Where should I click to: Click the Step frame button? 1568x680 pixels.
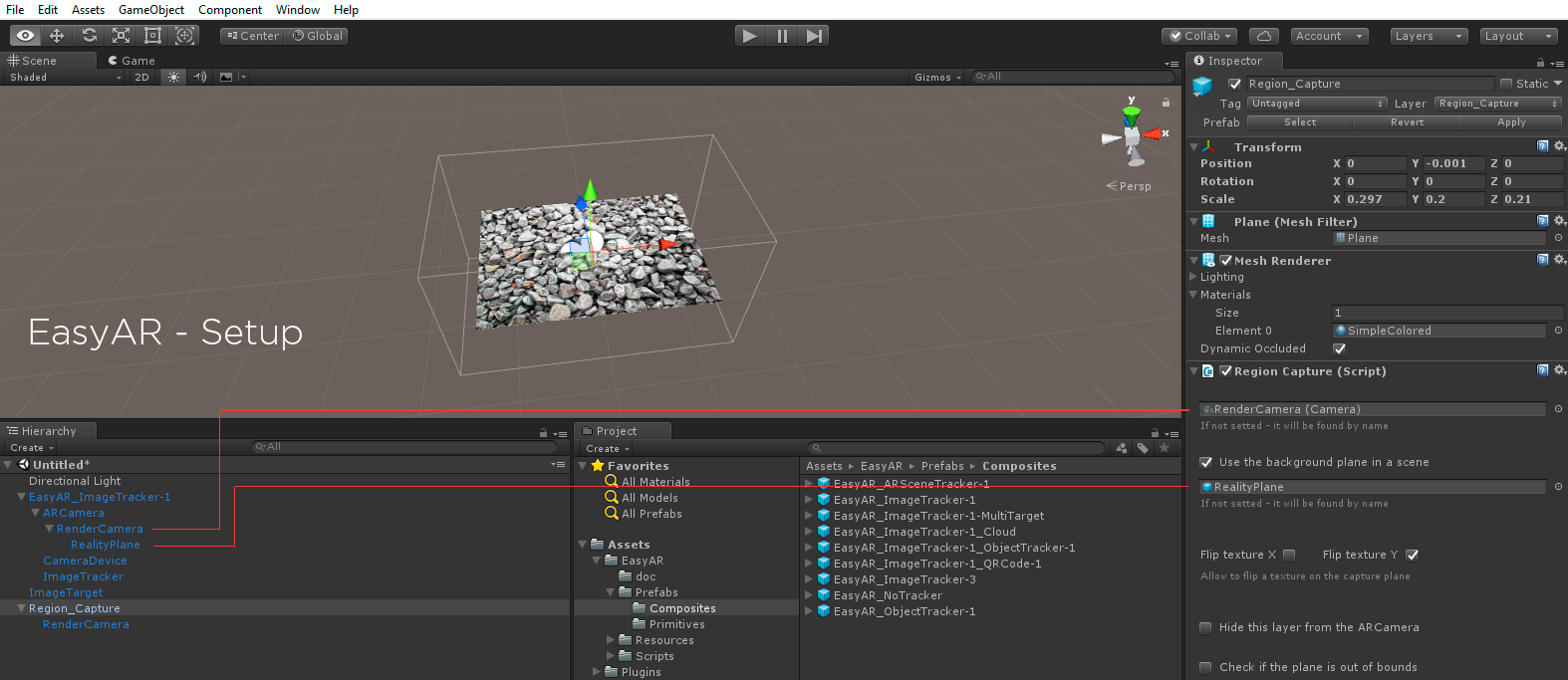pos(814,36)
